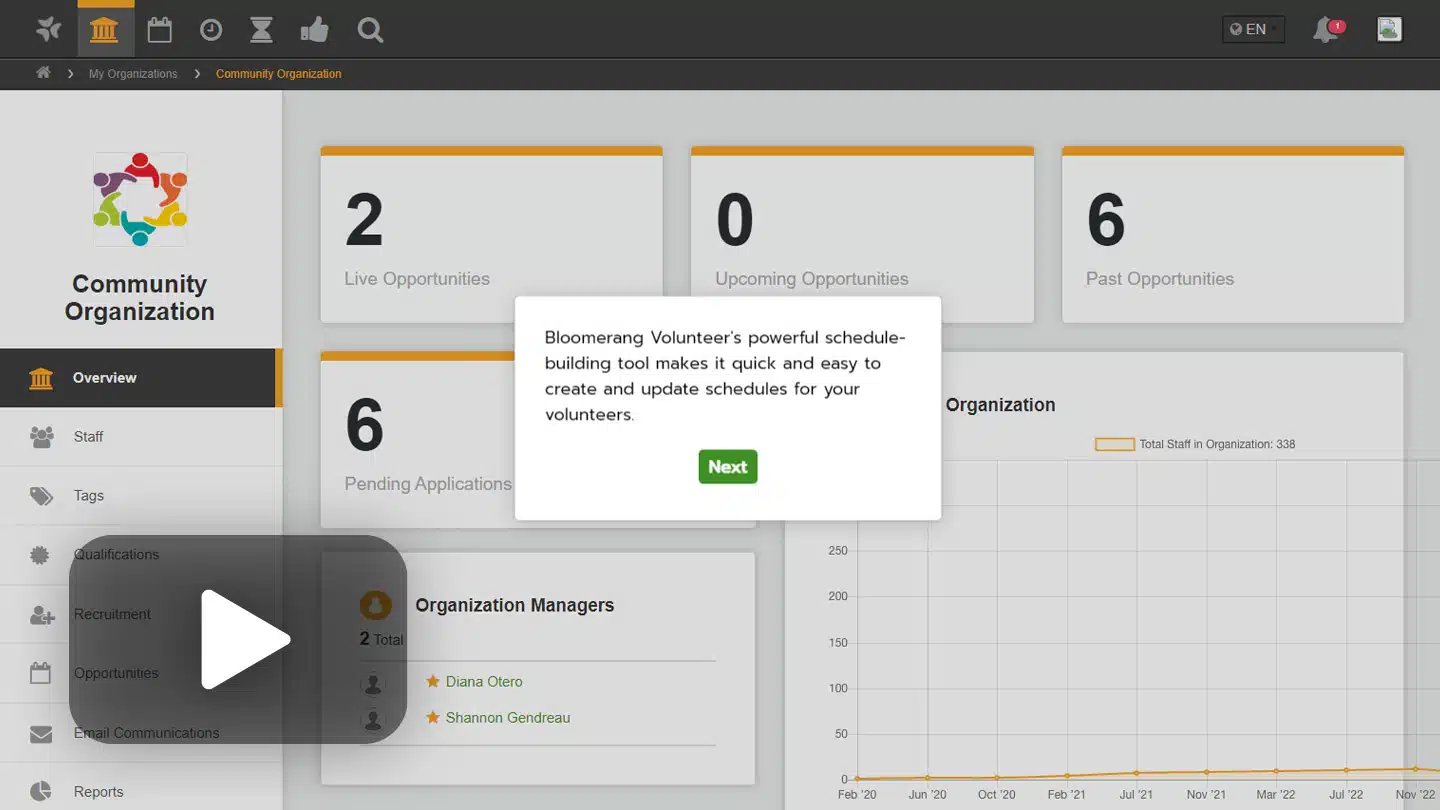Click the Email Communications envelope icon

(x=41, y=734)
